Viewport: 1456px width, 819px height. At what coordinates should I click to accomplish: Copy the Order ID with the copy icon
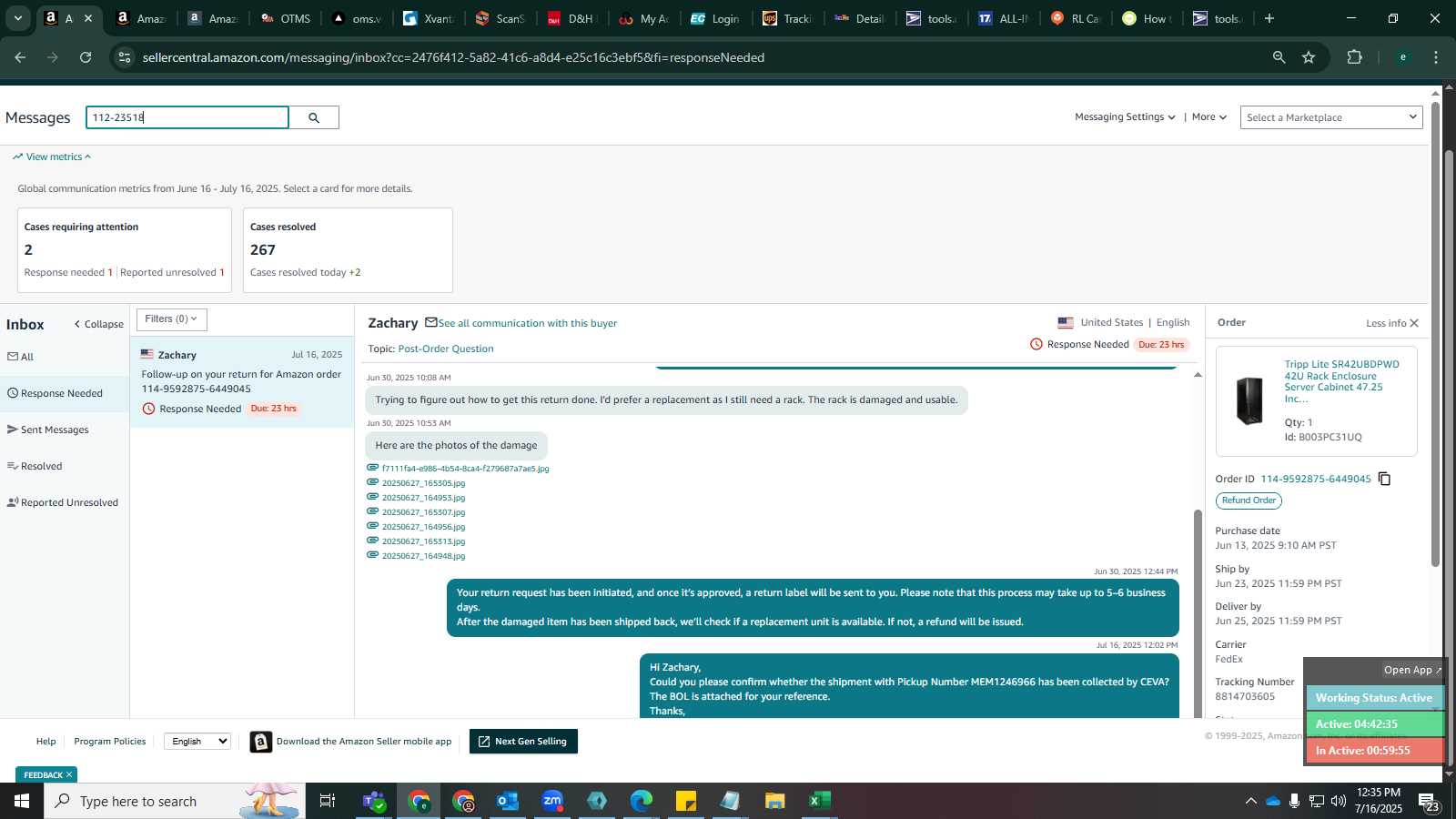pyautogui.click(x=1384, y=479)
